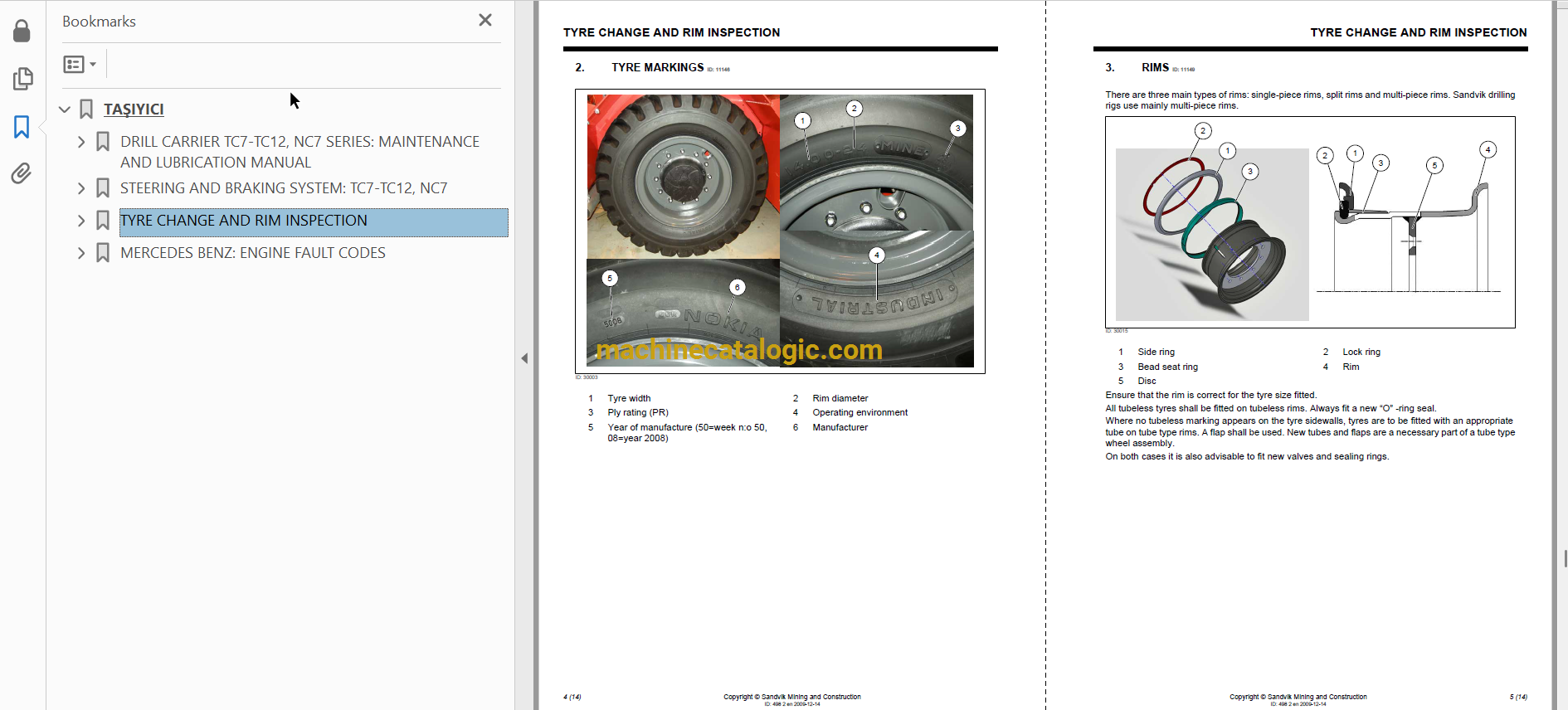Expand the MERCEDES BENZ engine fault codes bookmark

(x=81, y=253)
